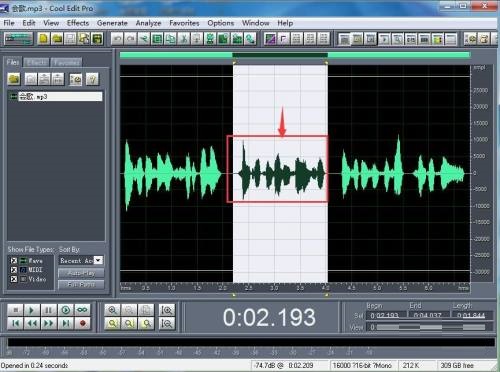Open the Window menu
The image size is (500, 372).
(255, 23)
